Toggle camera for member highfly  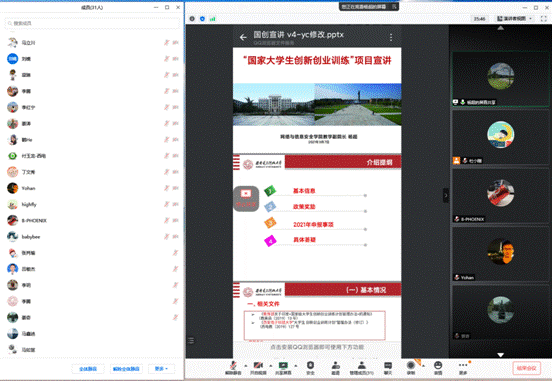[x=175, y=204]
